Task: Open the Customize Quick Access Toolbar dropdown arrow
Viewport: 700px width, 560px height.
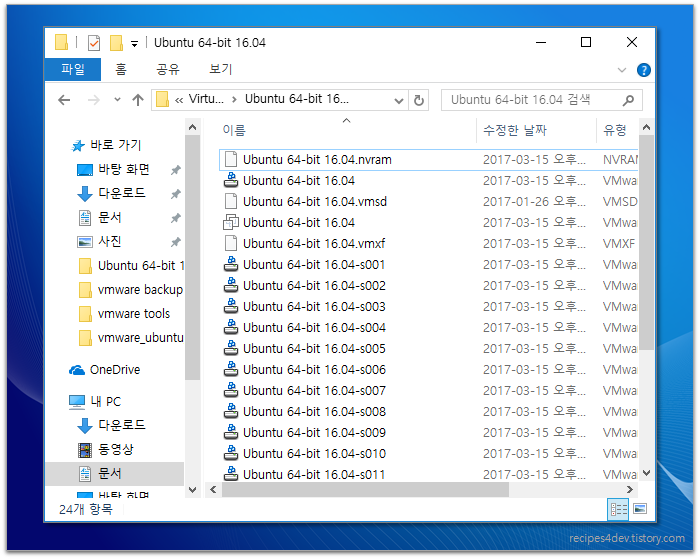Action: click(134, 44)
